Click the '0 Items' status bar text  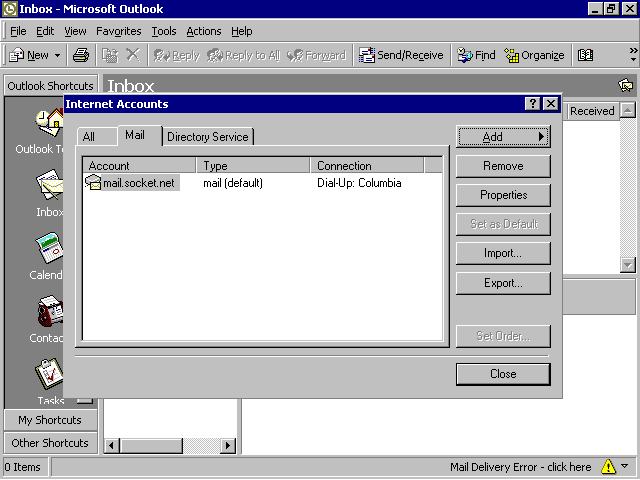23,467
